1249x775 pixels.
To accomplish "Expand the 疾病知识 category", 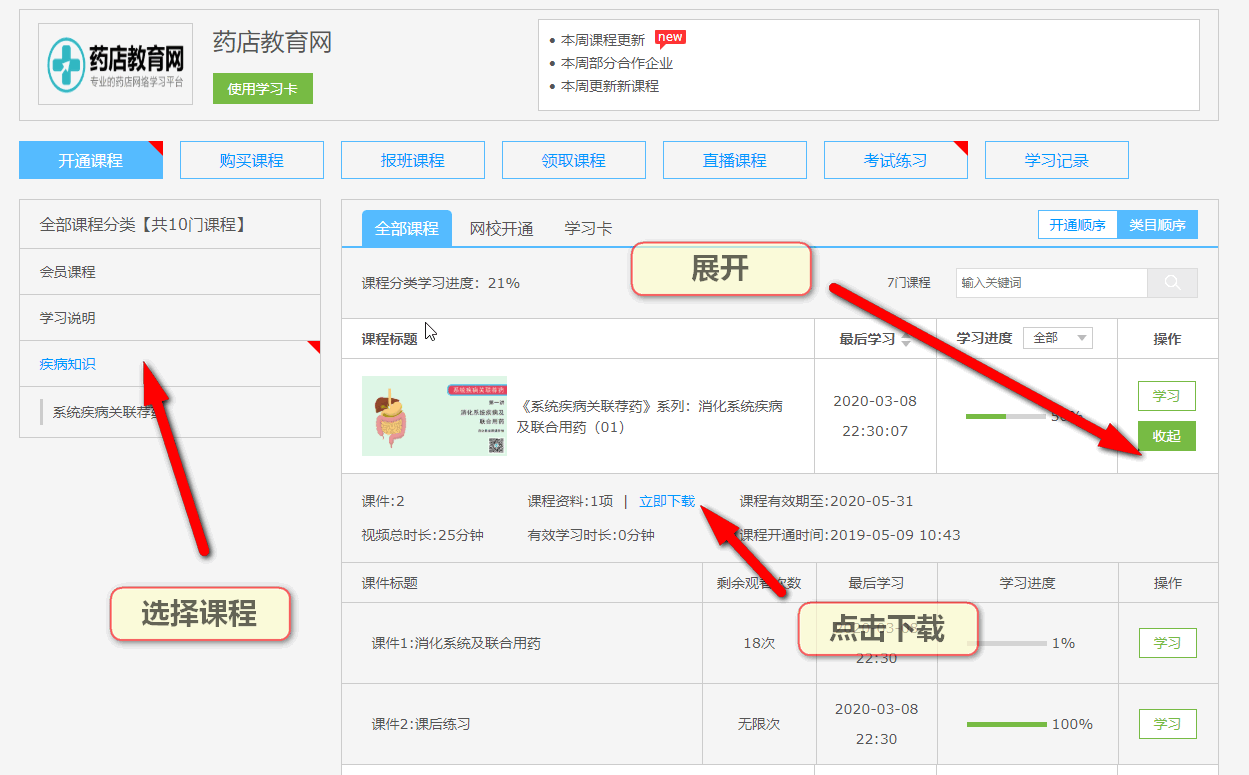I will click(x=68, y=364).
